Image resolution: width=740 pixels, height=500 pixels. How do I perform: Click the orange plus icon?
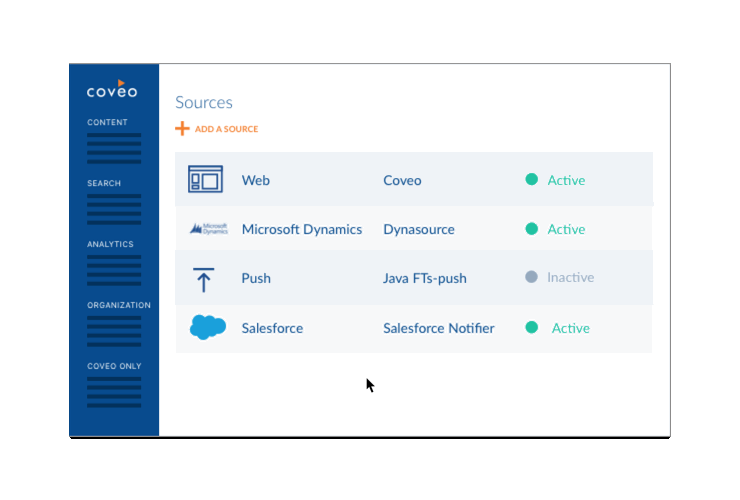[182, 128]
